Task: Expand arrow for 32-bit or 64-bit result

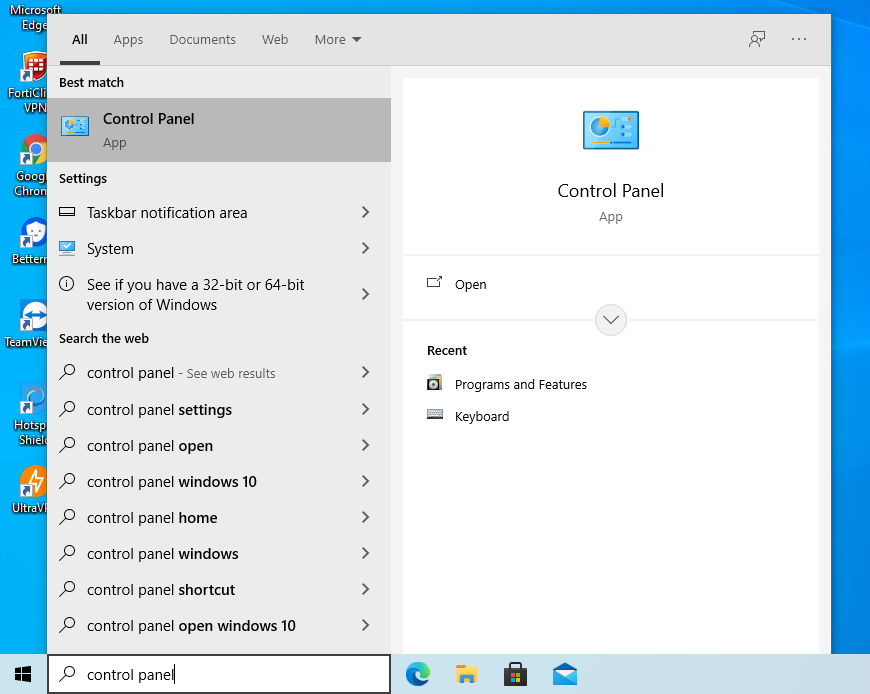Action: point(365,294)
